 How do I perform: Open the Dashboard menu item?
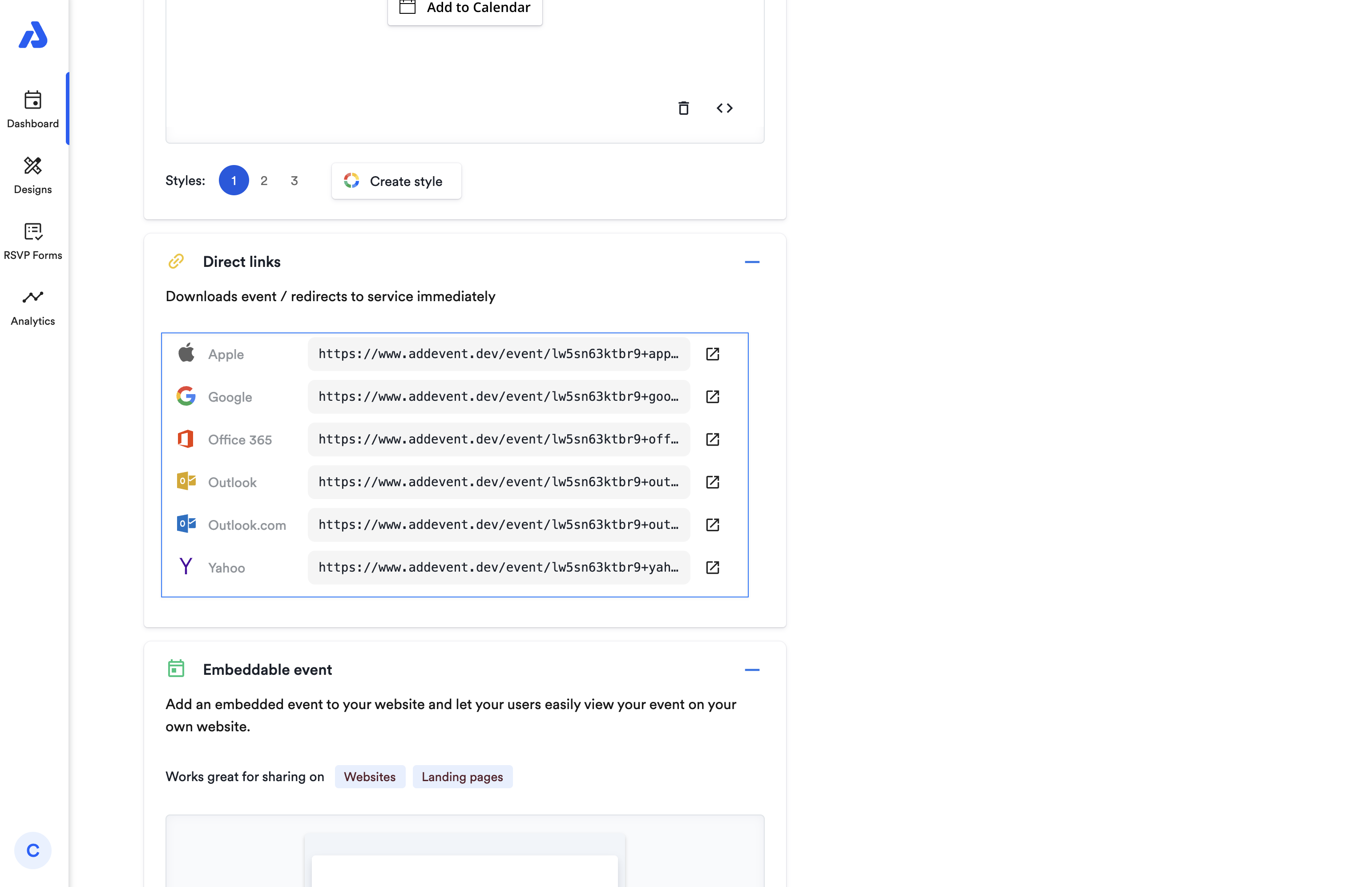coord(33,109)
